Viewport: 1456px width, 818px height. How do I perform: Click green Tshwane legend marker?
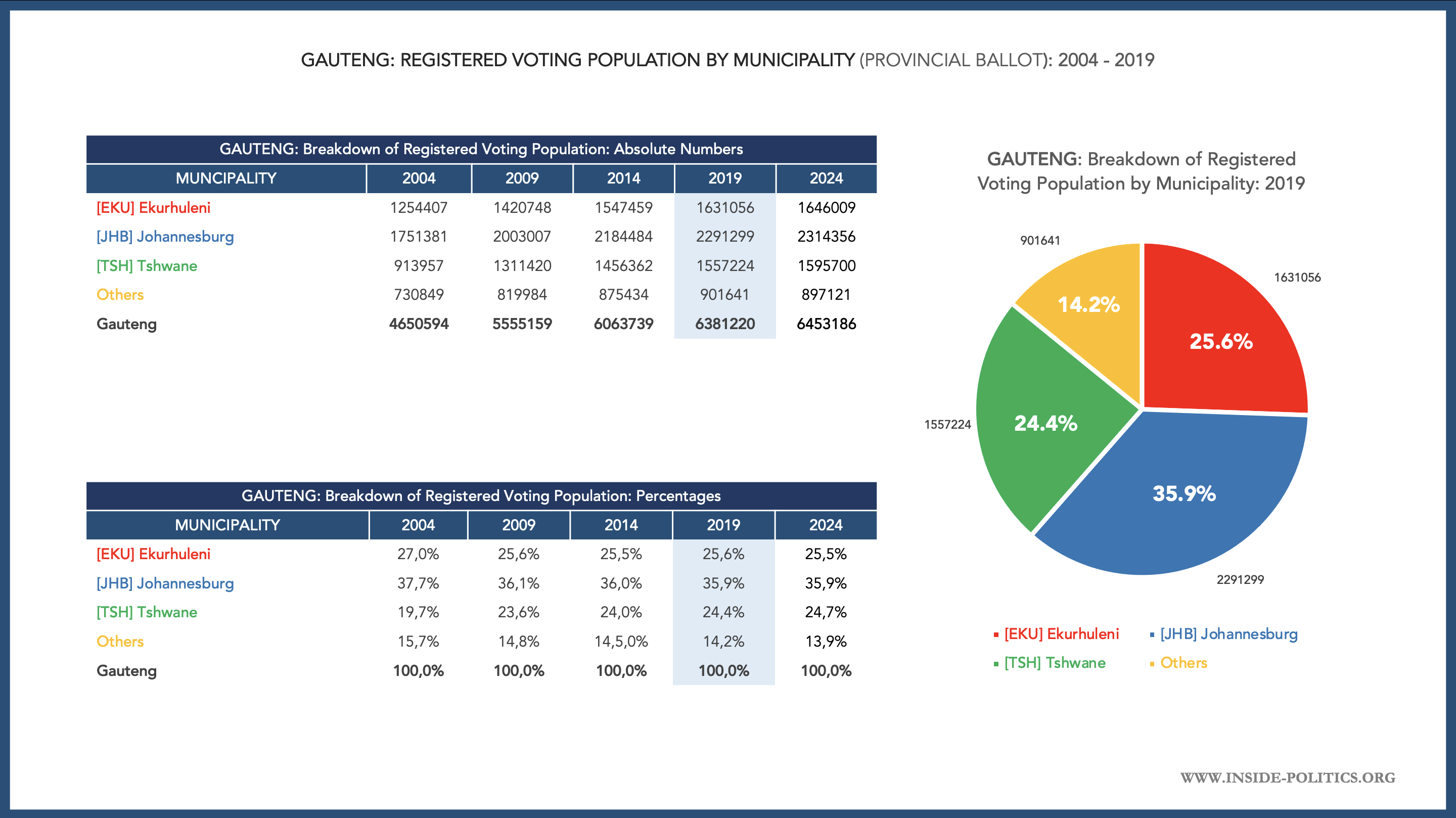[x=996, y=664]
